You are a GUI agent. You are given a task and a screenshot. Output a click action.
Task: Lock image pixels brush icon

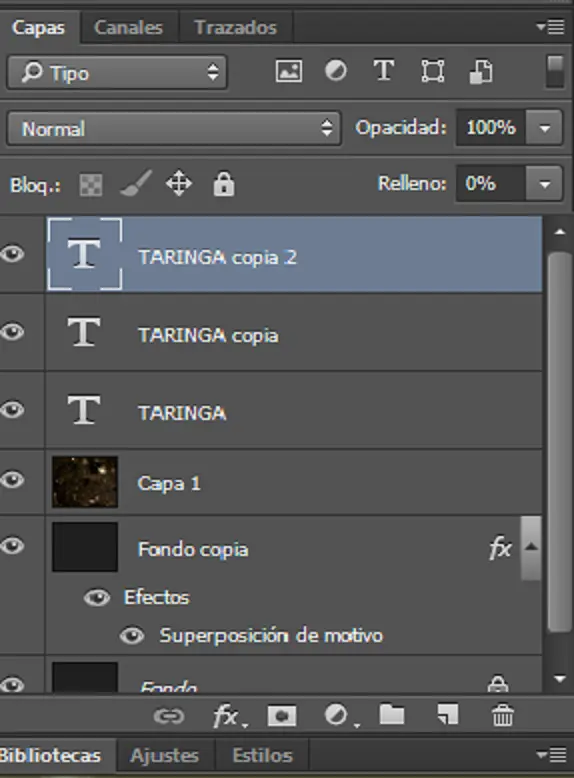[135, 184]
